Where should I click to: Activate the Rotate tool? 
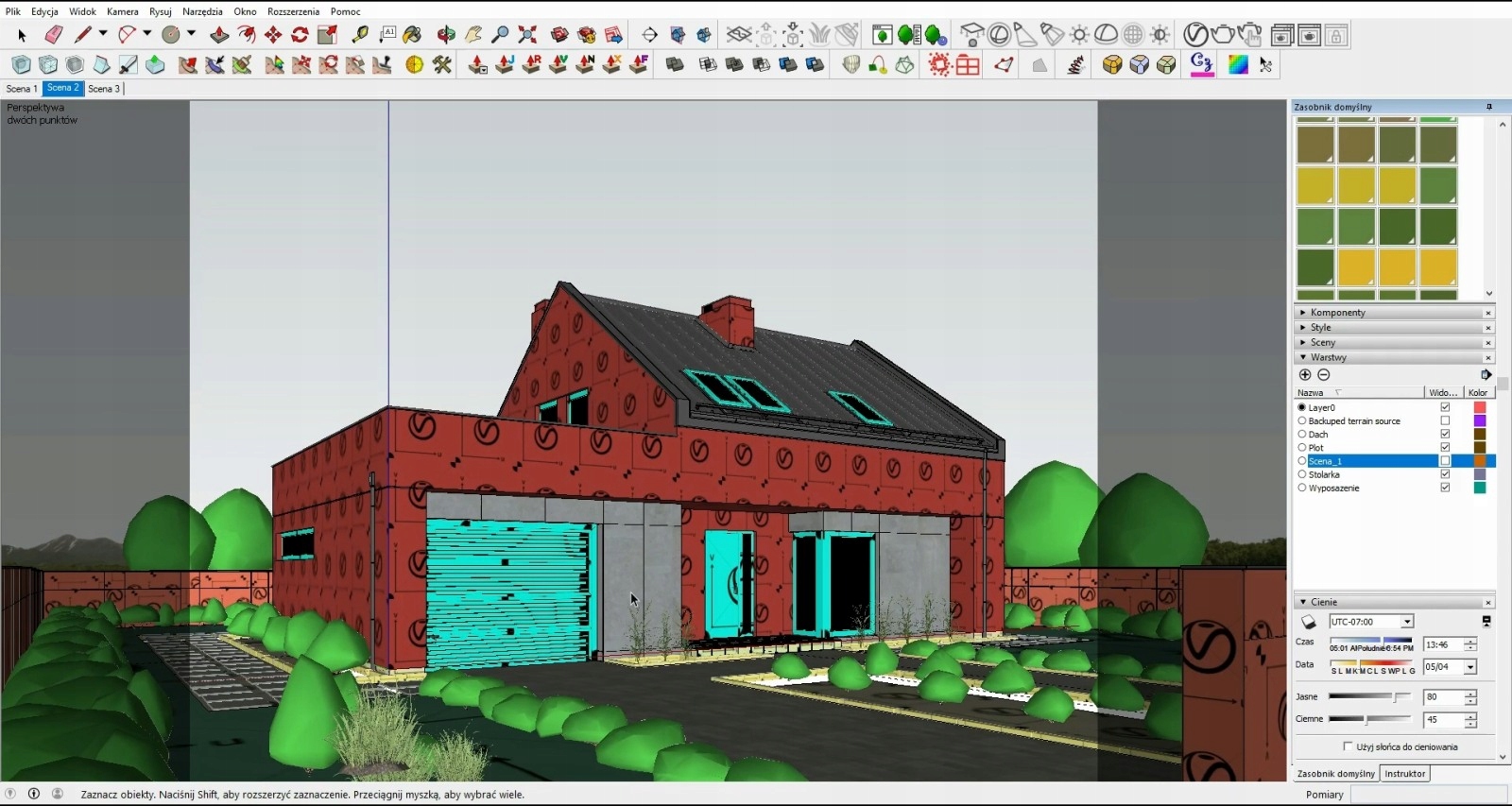(x=300, y=35)
